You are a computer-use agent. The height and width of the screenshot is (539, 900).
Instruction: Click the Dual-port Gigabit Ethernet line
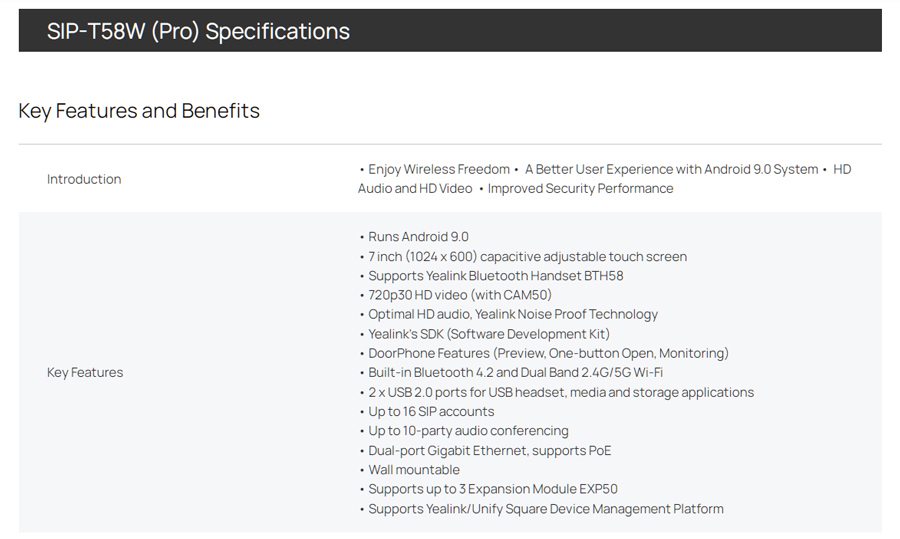489,450
